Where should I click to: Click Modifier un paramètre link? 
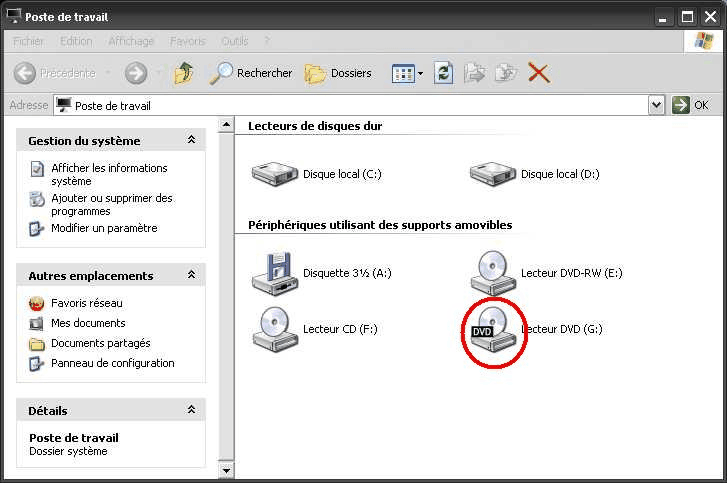(104, 228)
